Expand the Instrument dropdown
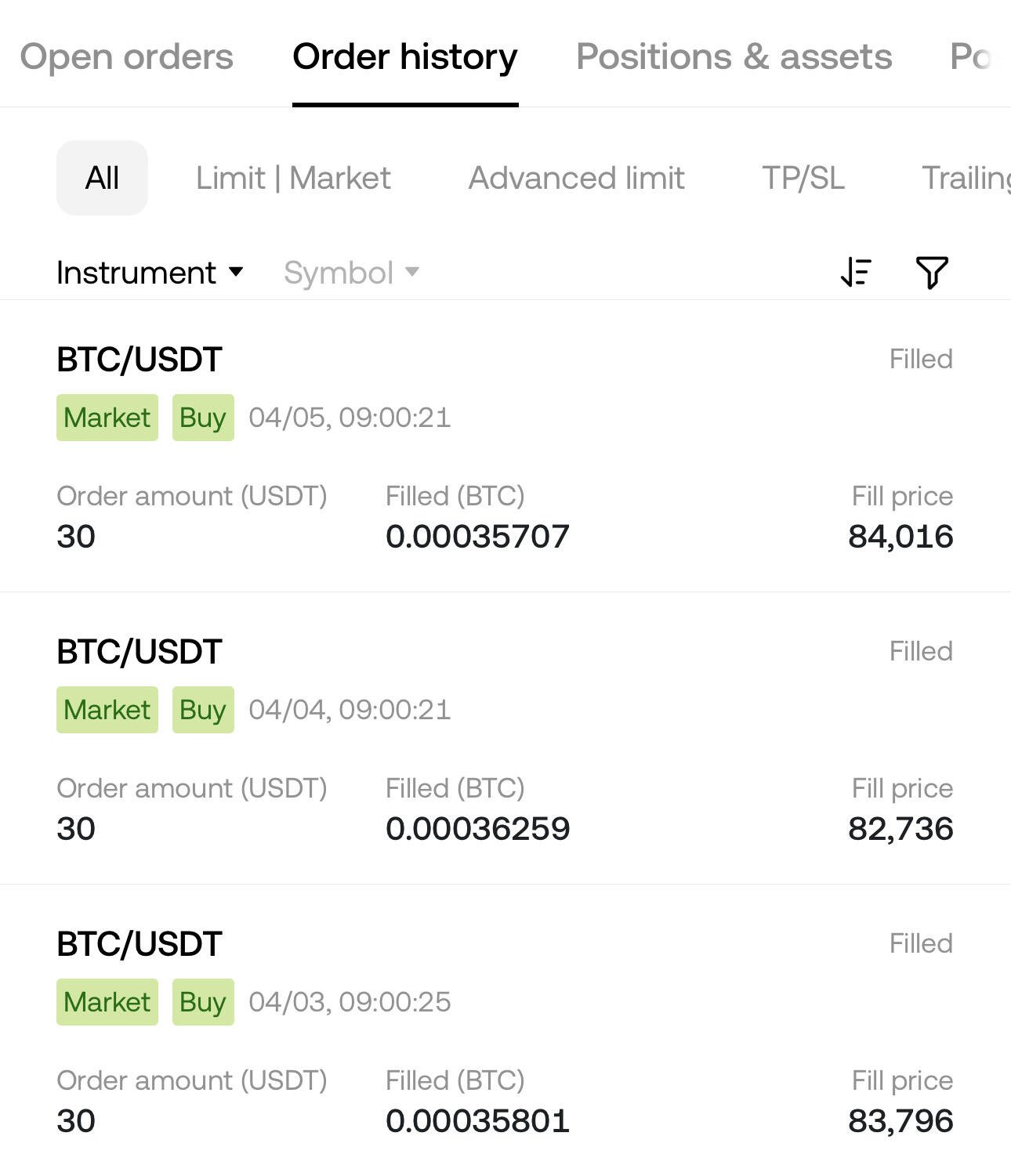The height and width of the screenshot is (1176, 1011). [x=150, y=273]
